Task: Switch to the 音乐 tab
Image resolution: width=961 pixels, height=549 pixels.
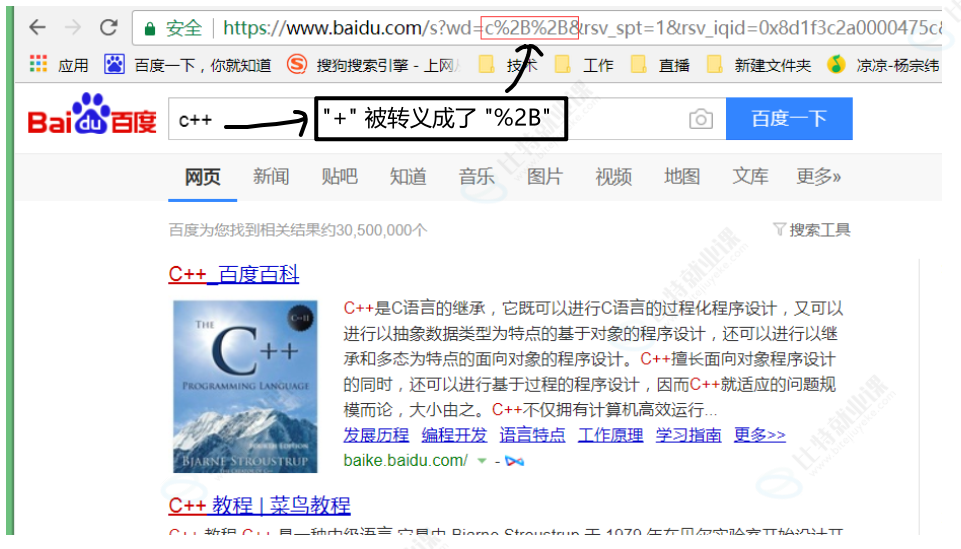Action: click(477, 177)
